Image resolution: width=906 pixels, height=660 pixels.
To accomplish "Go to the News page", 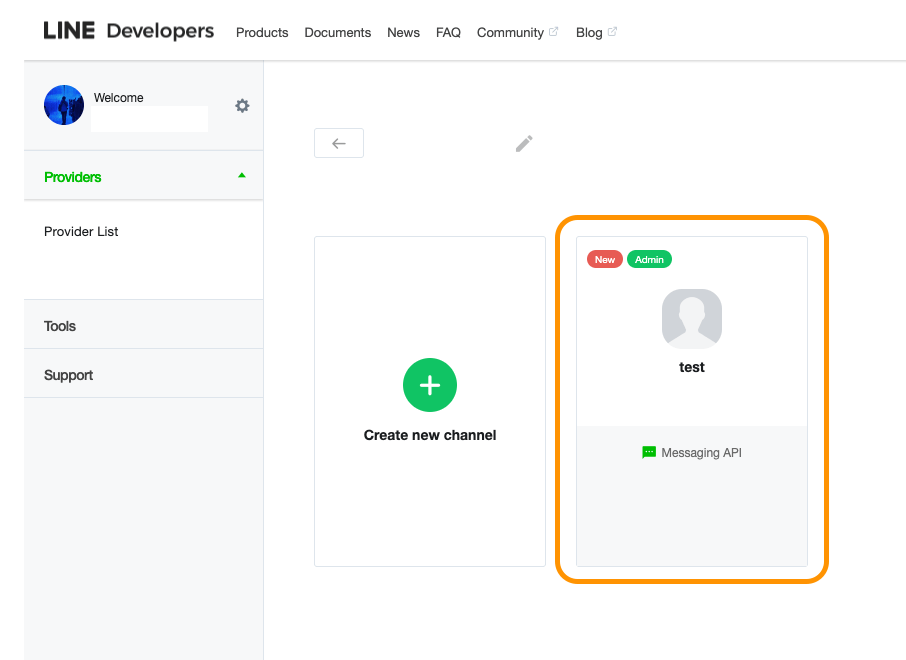I will (x=403, y=32).
